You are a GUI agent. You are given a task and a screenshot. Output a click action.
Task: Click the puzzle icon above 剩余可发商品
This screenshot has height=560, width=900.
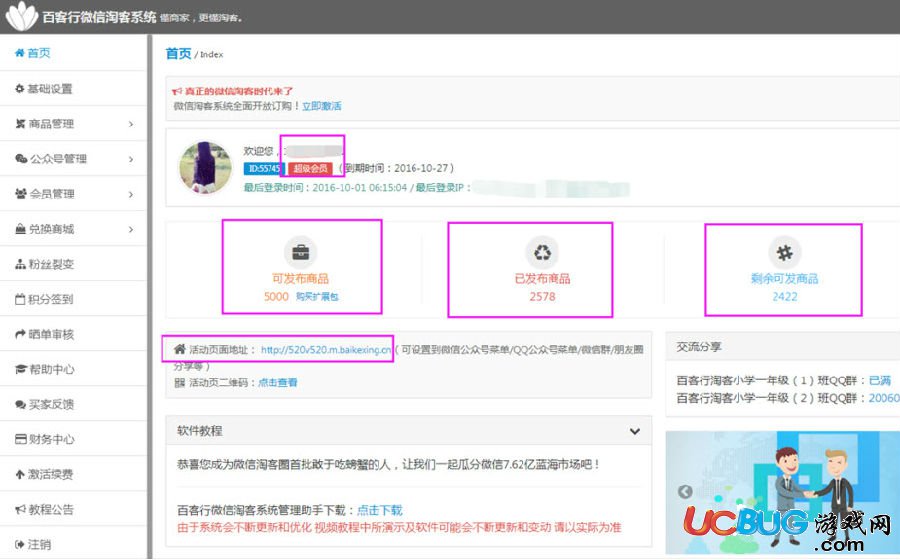pos(785,252)
